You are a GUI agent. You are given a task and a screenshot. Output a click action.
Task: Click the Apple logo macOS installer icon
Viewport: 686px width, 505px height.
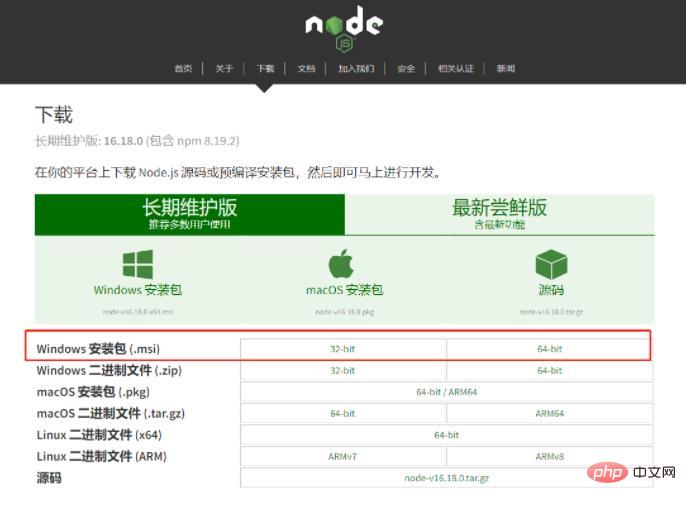[x=341, y=263]
